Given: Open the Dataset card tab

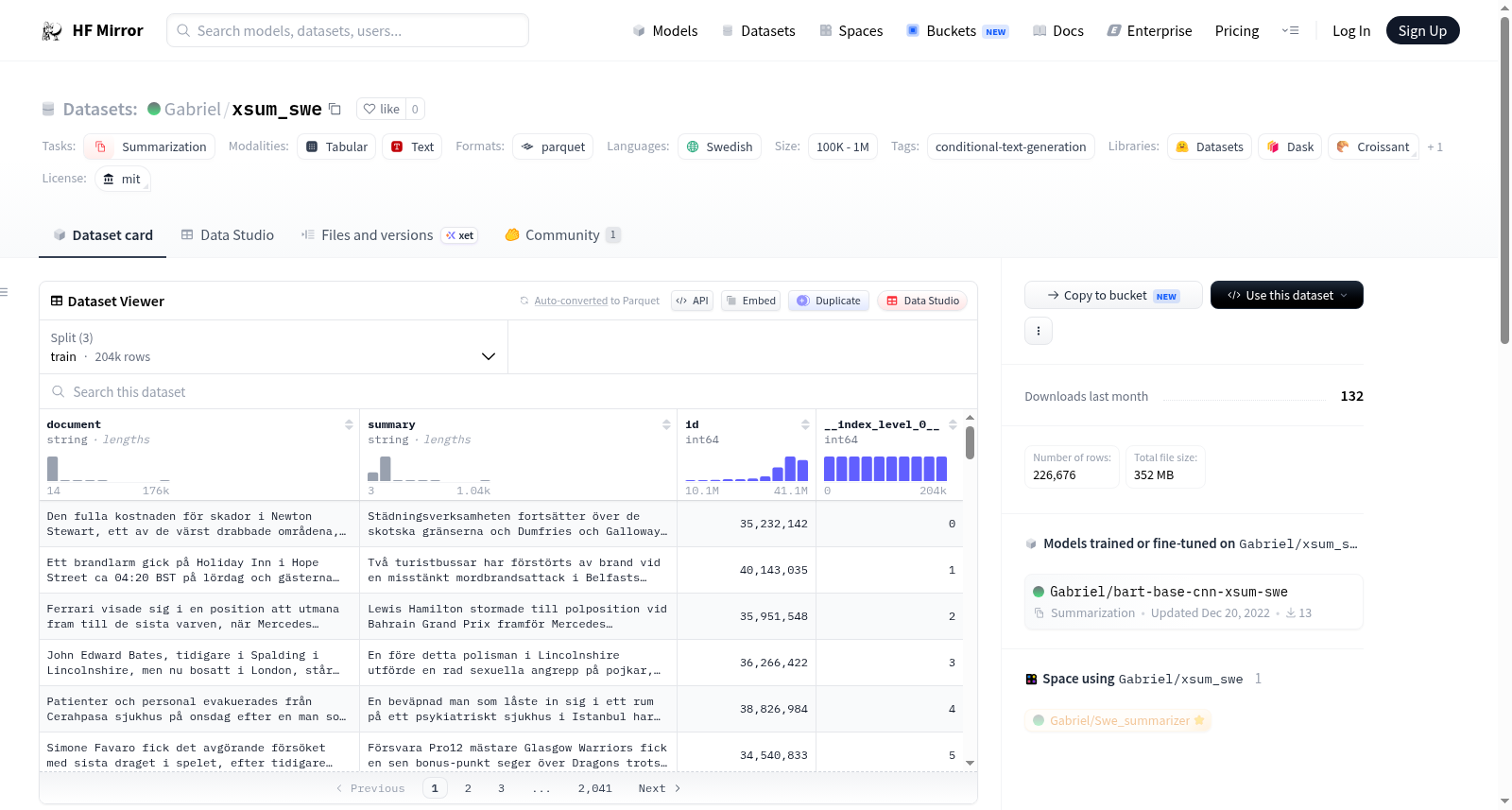Looking at the screenshot, I should tap(102, 235).
